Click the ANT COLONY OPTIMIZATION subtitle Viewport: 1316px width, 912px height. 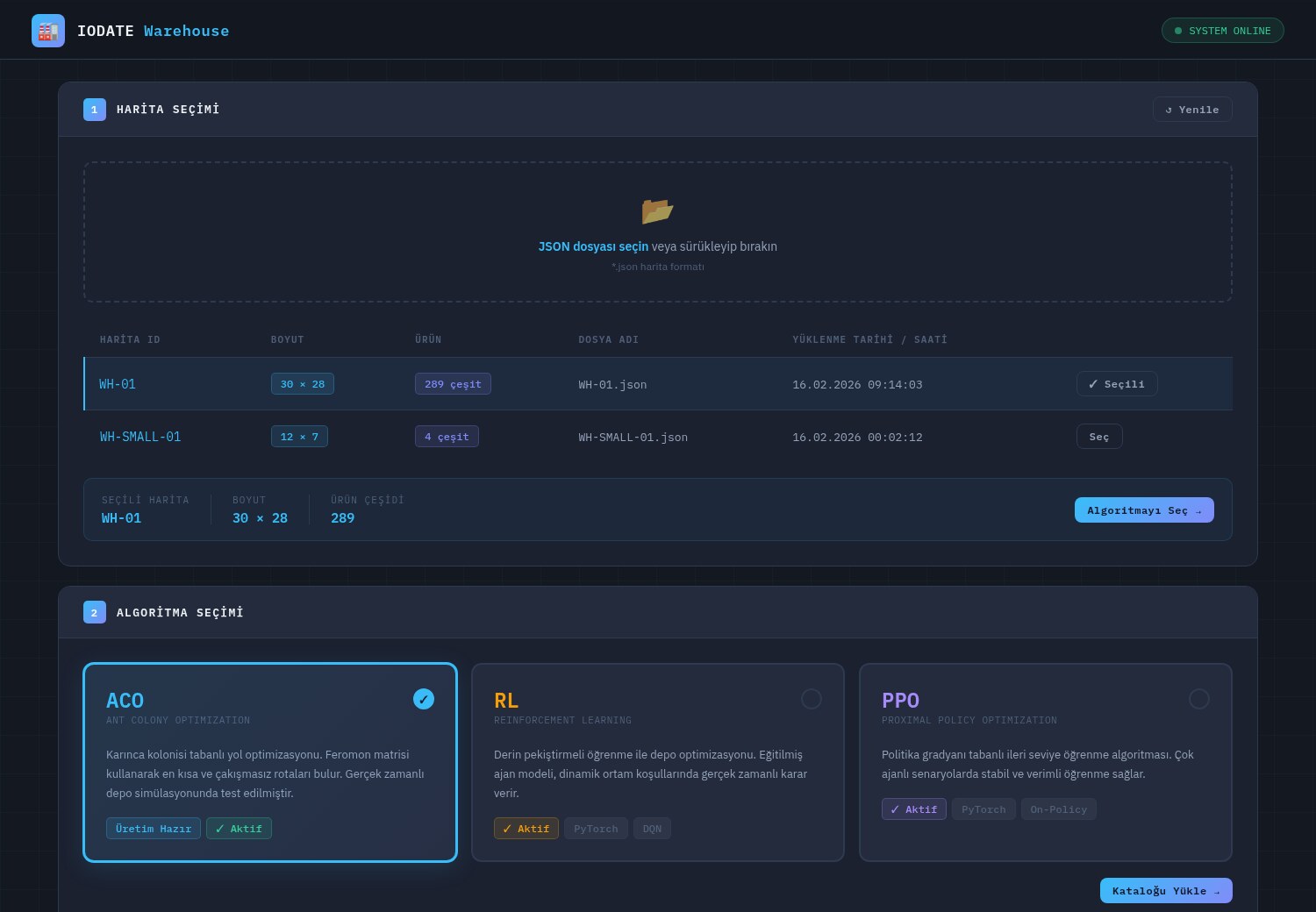click(x=178, y=720)
